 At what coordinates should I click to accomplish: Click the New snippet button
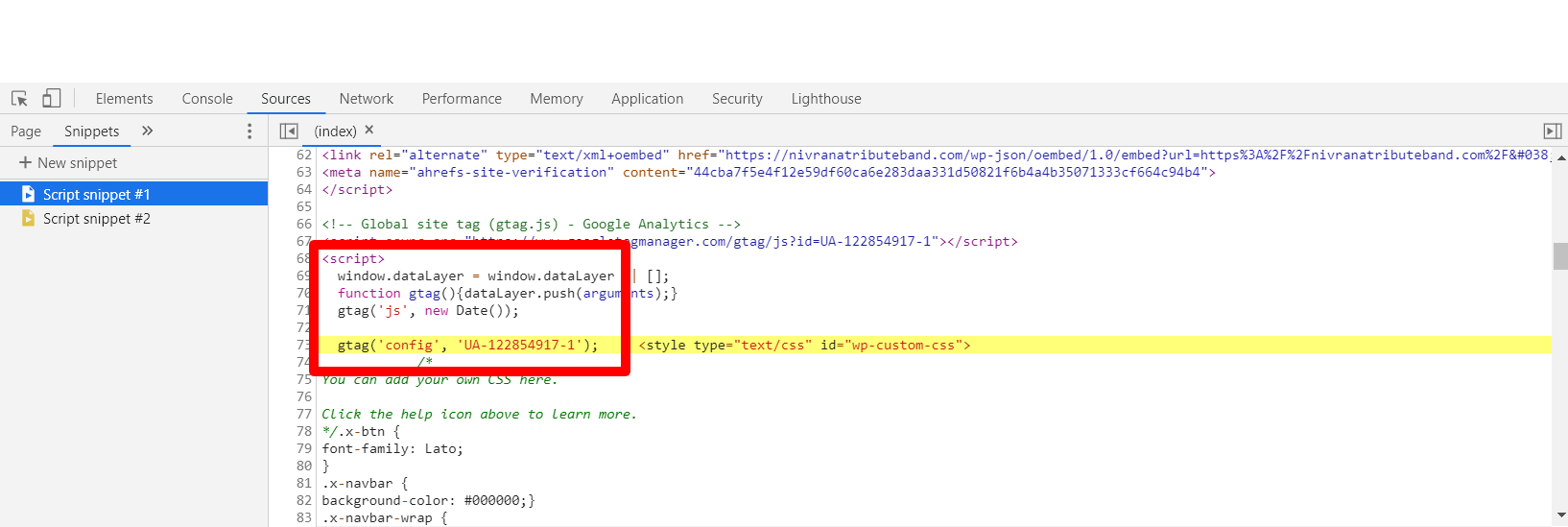[x=68, y=163]
